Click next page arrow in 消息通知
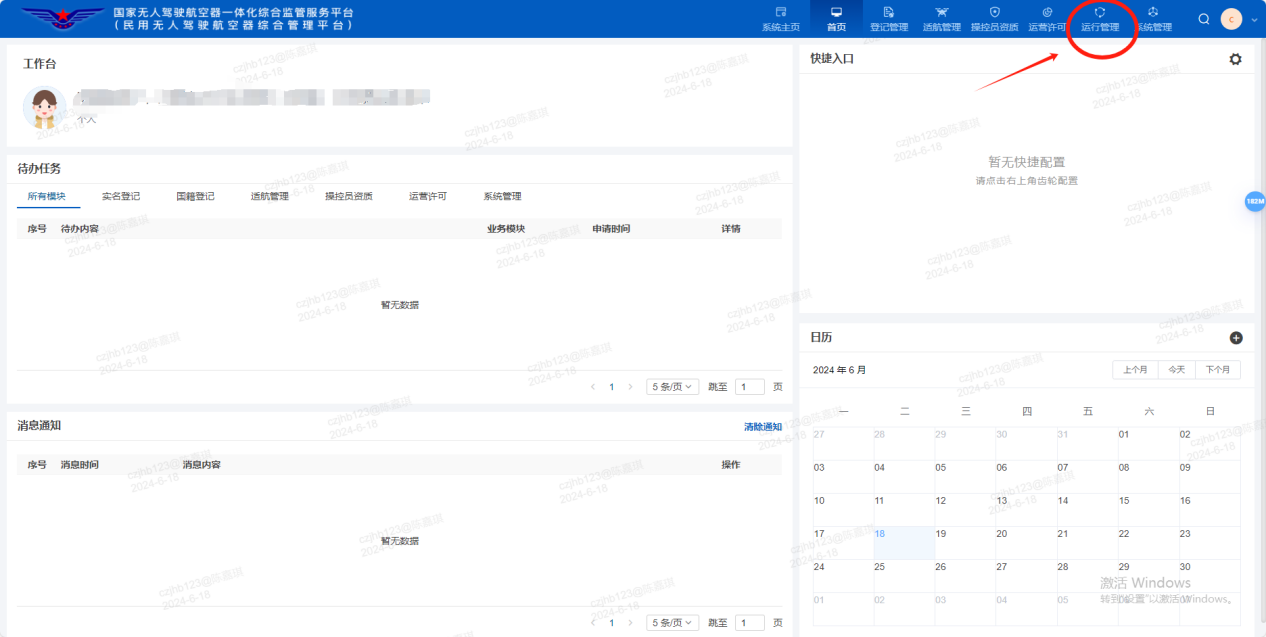Screen dimensions: 1266x637 tap(630, 622)
